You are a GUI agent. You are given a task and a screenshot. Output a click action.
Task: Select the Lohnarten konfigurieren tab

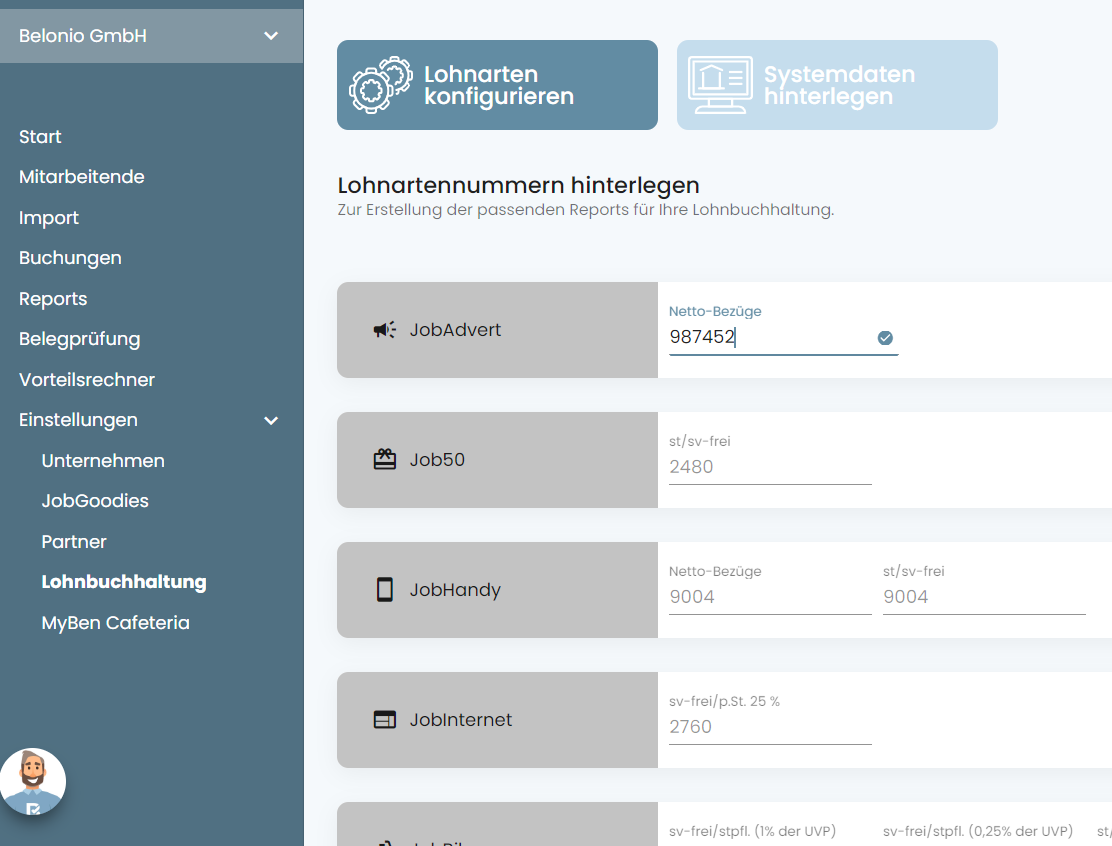[497, 84]
